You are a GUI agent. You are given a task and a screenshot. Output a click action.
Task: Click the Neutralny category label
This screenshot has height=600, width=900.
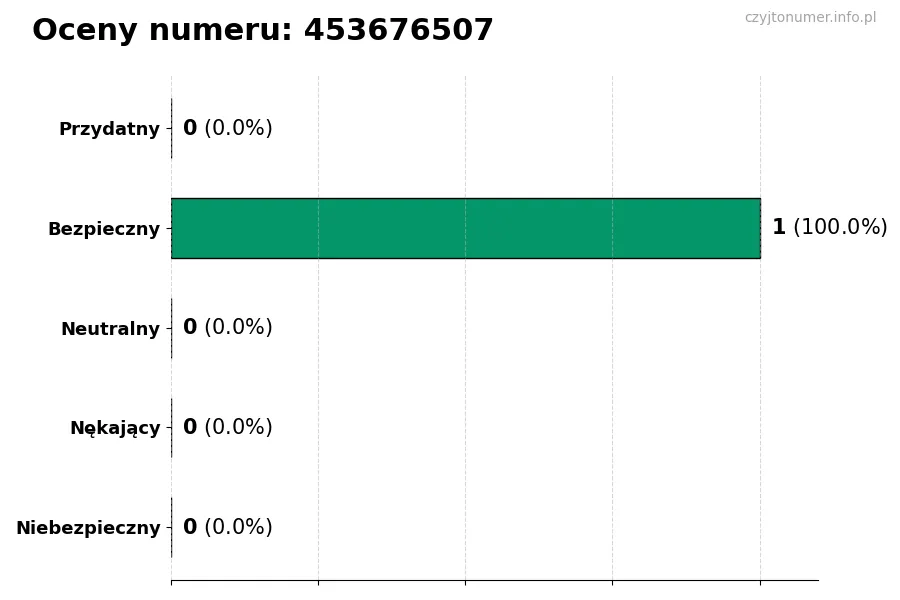110,329
